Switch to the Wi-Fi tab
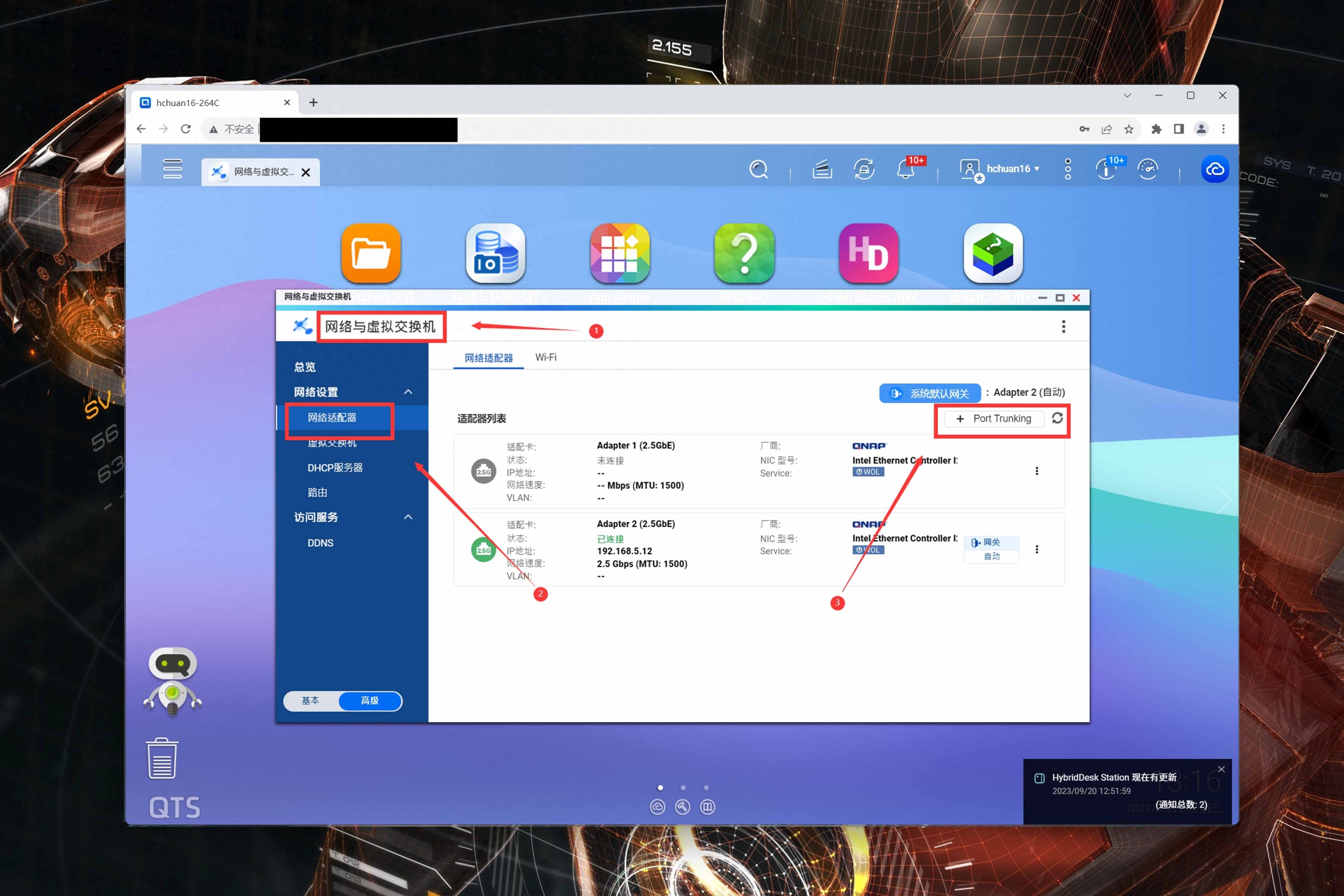The height and width of the screenshot is (896, 1344). (x=546, y=357)
